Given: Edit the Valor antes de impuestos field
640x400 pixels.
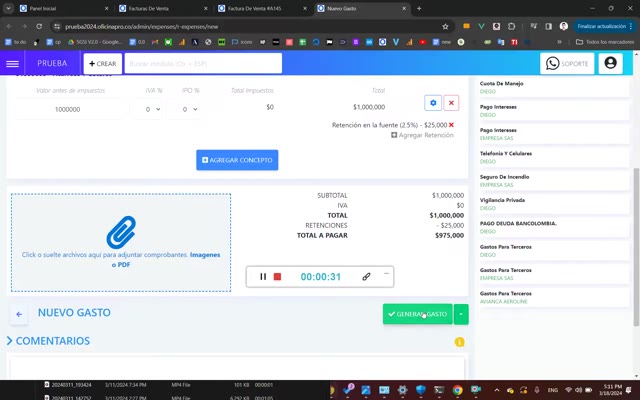Looking at the screenshot, I should tap(68, 109).
